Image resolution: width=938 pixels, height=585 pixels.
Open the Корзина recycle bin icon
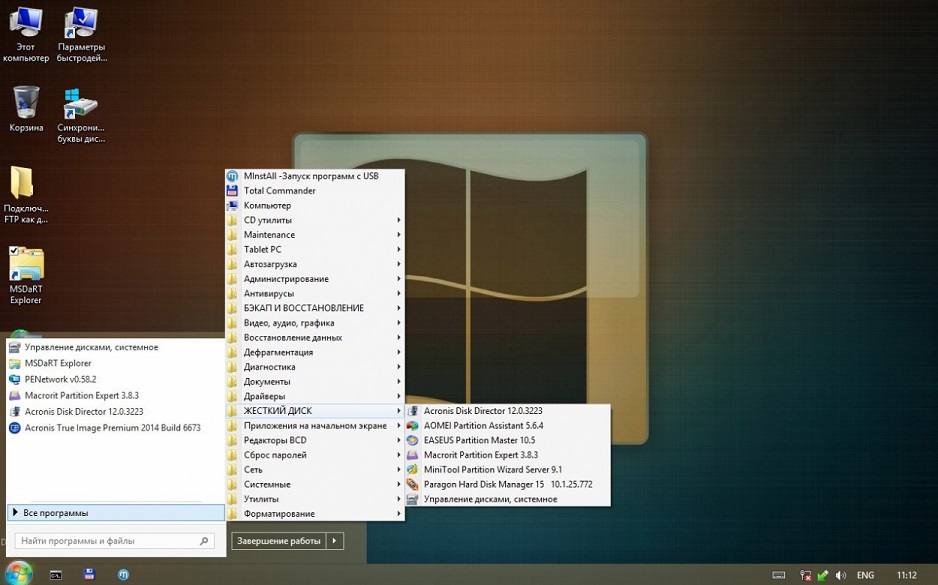(26, 108)
